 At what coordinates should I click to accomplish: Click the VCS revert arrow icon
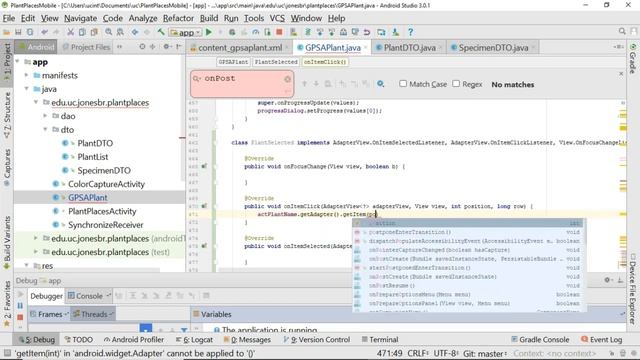(x=367, y=32)
